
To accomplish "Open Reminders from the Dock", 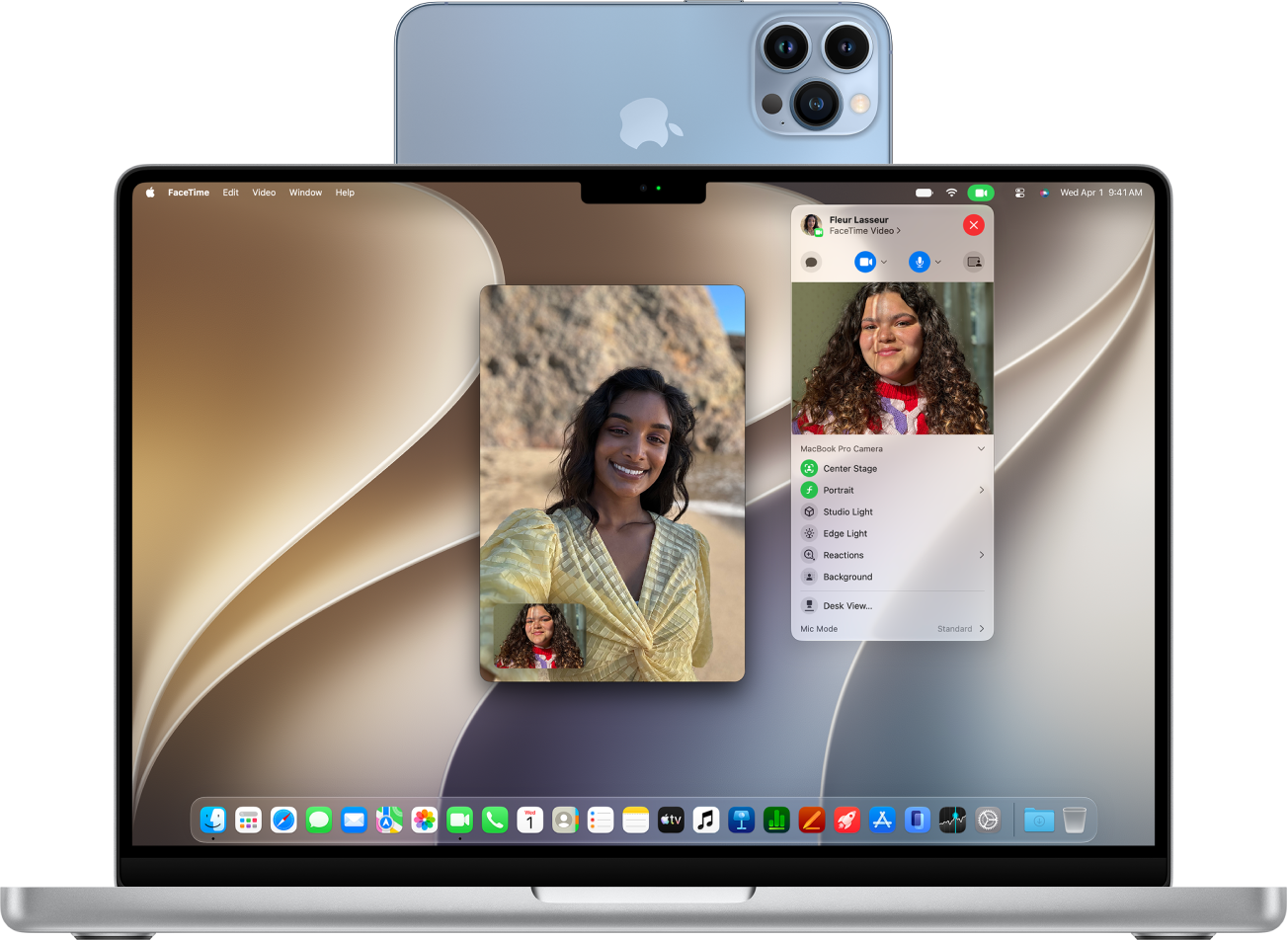I will (601, 820).
